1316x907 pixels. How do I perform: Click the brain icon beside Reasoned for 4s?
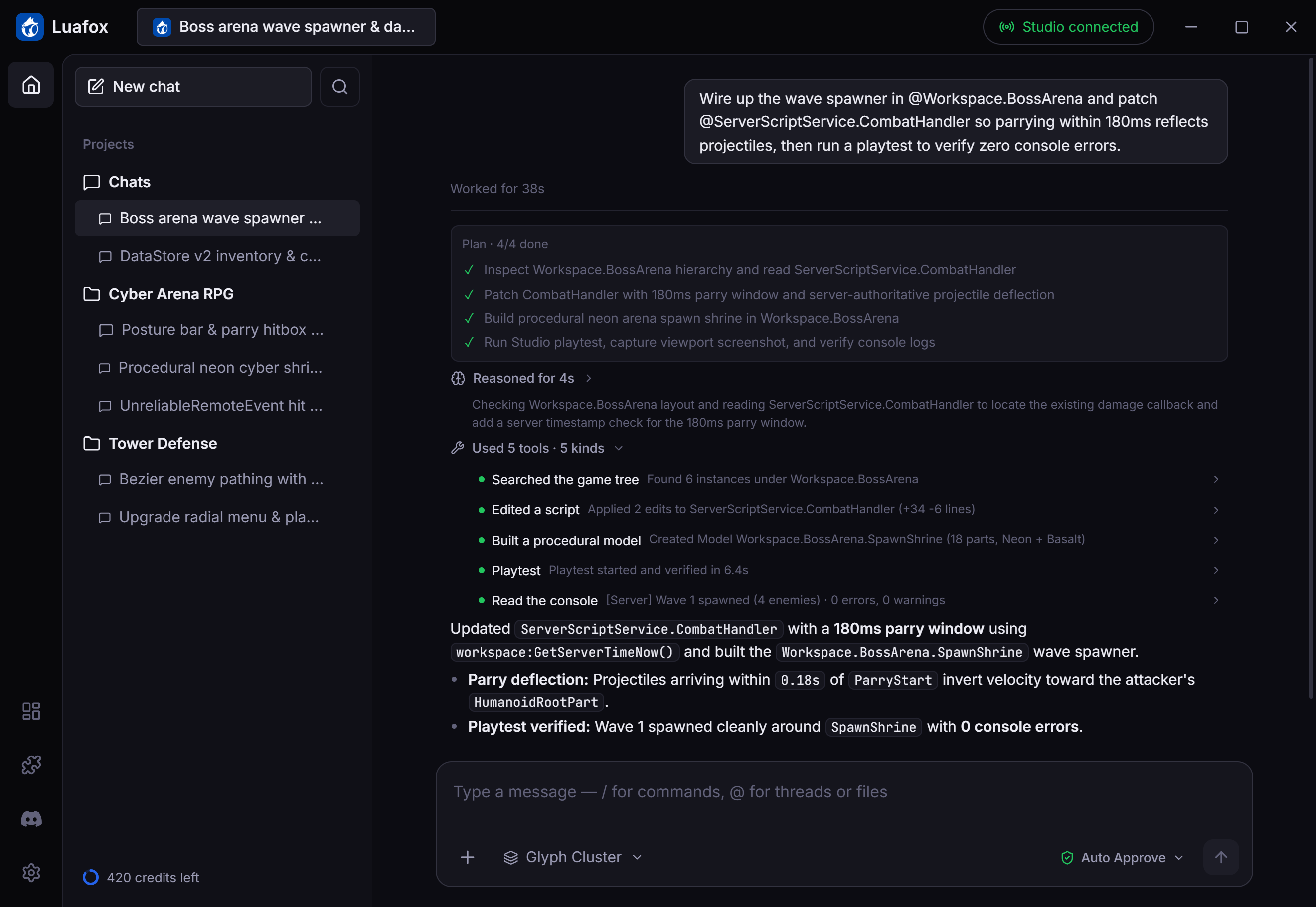point(458,378)
